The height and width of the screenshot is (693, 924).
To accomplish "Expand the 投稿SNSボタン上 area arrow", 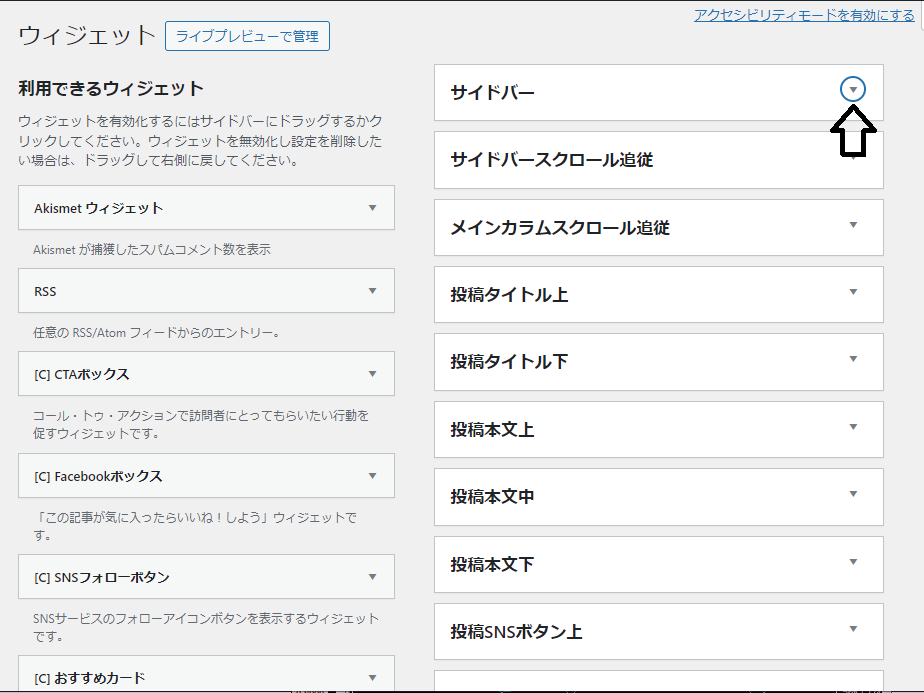I will click(x=853, y=629).
